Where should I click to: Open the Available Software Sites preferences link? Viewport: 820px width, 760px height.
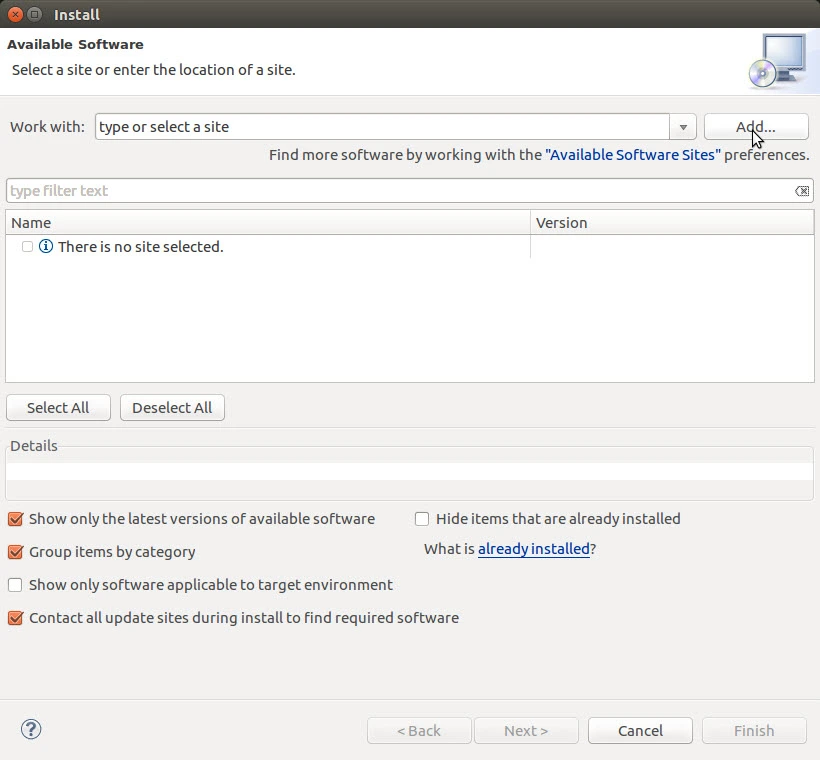coord(632,155)
